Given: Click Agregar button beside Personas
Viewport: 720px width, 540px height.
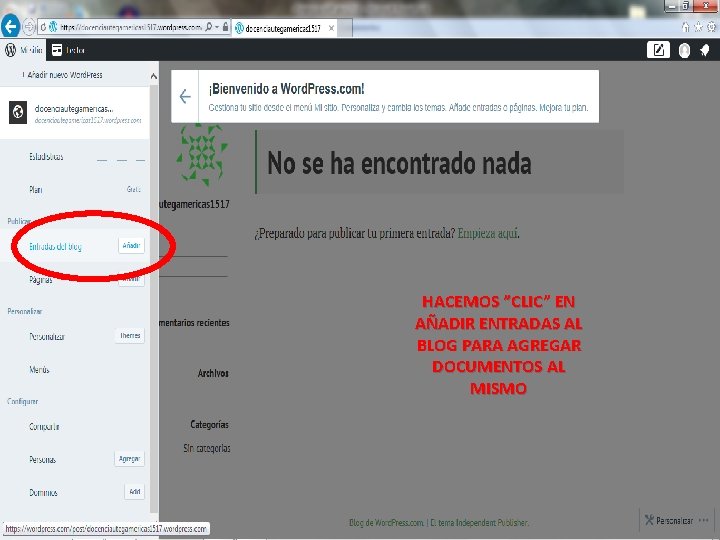Looking at the screenshot, I should (129, 459).
